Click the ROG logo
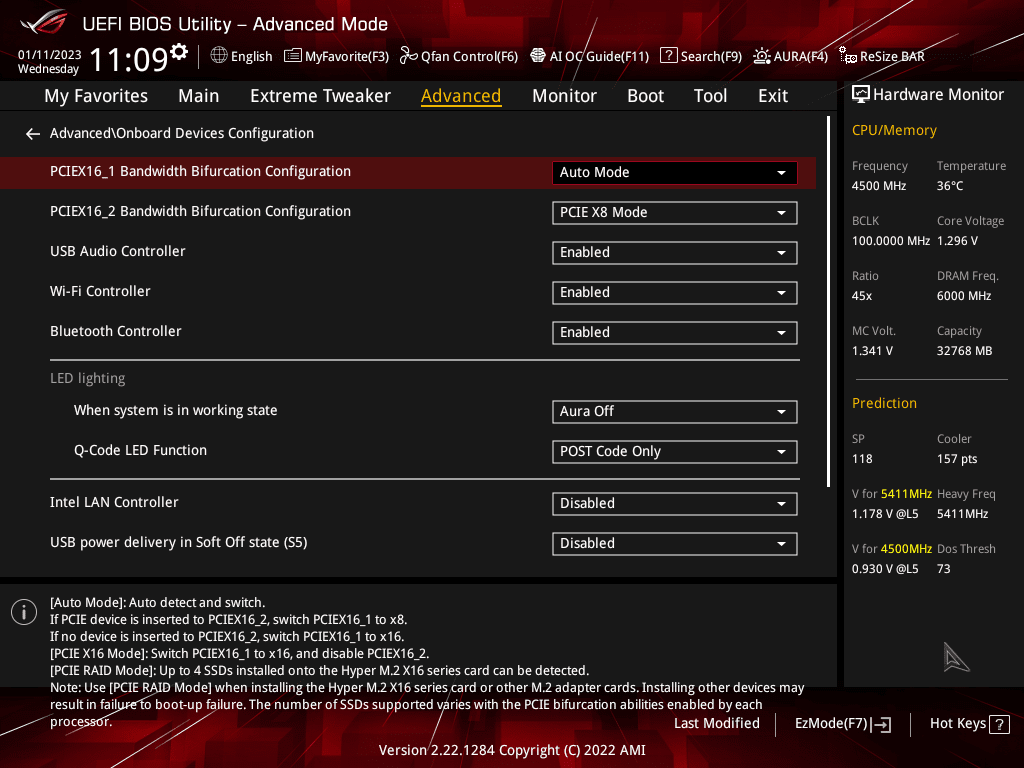 tap(43, 23)
